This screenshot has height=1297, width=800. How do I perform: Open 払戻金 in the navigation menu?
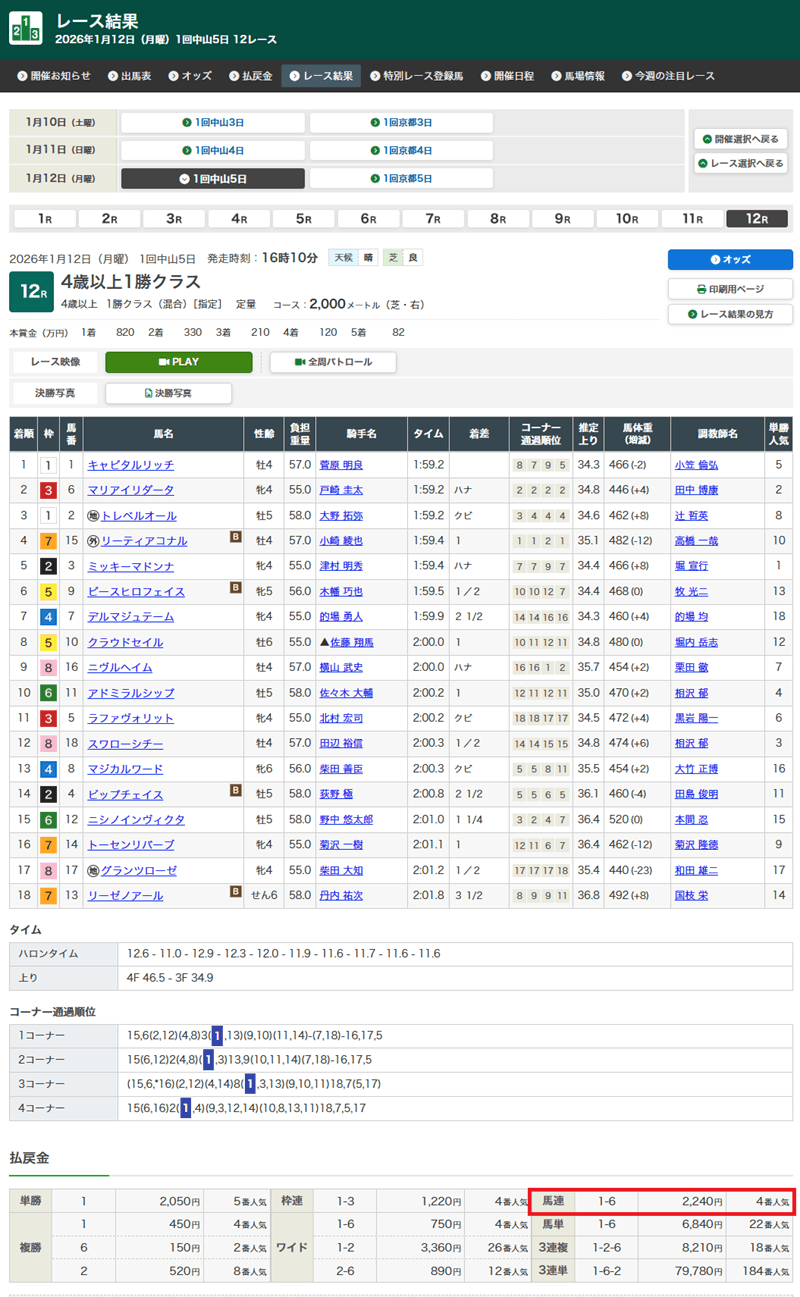point(250,76)
